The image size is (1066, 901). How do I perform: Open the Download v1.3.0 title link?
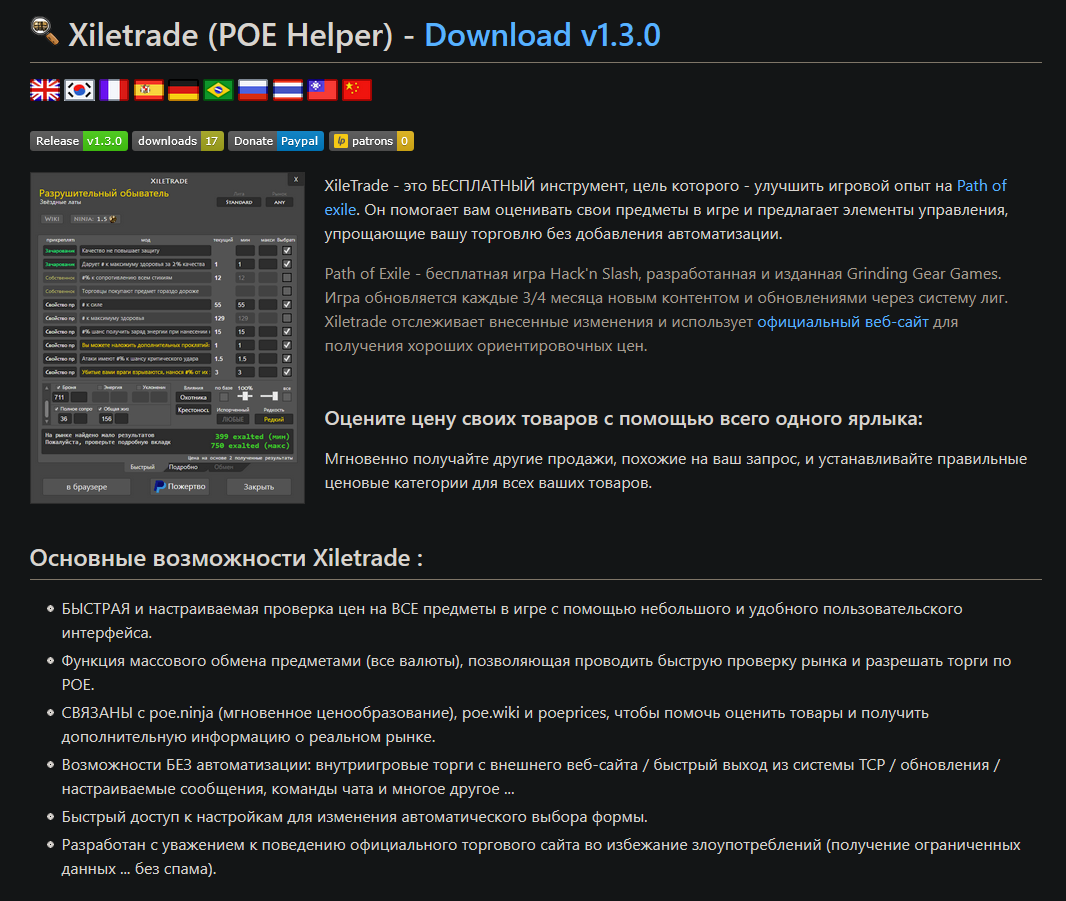543,35
